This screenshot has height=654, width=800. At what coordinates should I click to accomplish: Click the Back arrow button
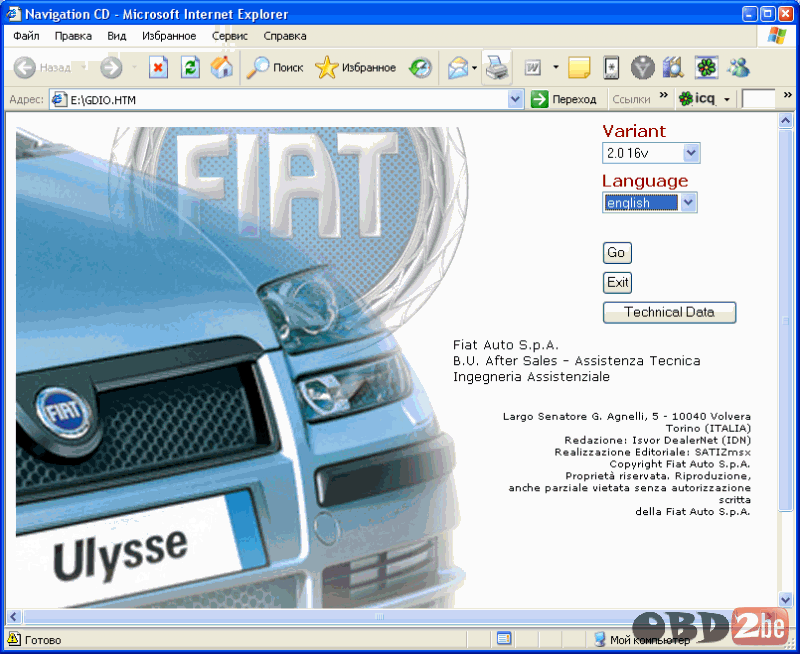click(x=24, y=68)
